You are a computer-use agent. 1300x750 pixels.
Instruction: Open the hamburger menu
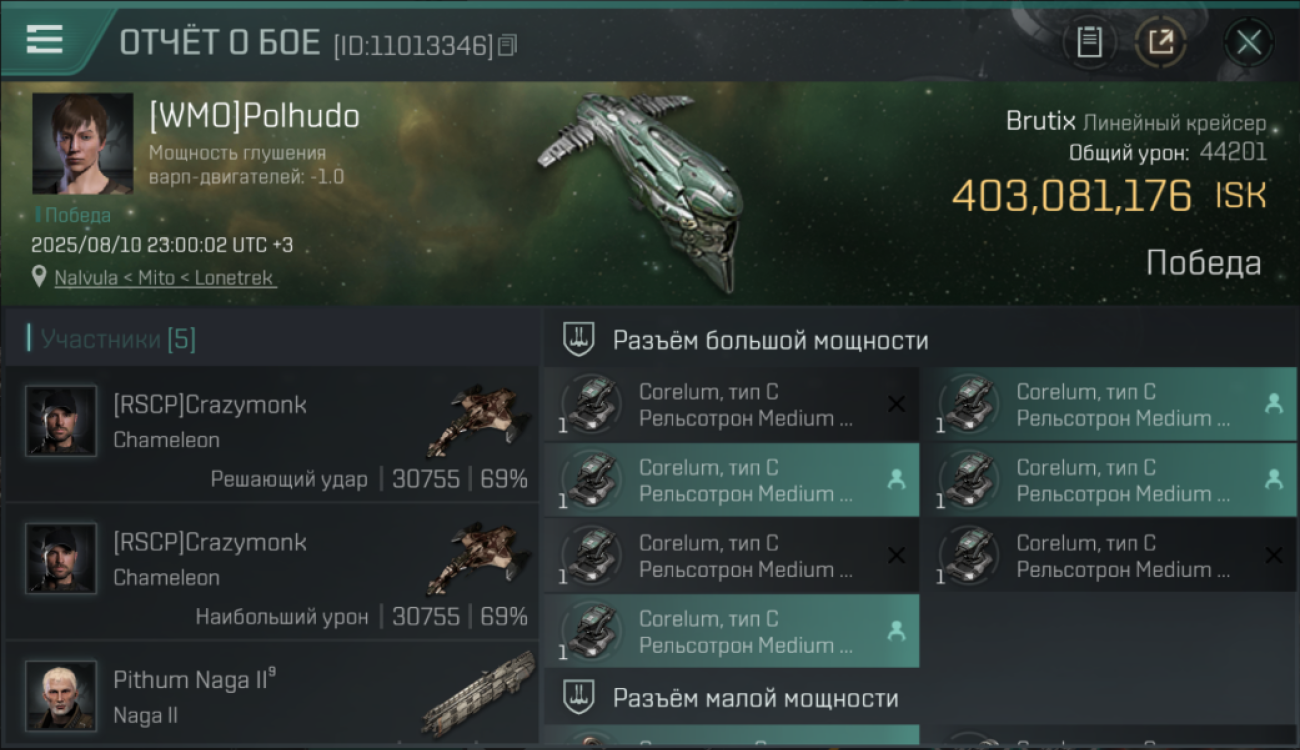[44, 39]
